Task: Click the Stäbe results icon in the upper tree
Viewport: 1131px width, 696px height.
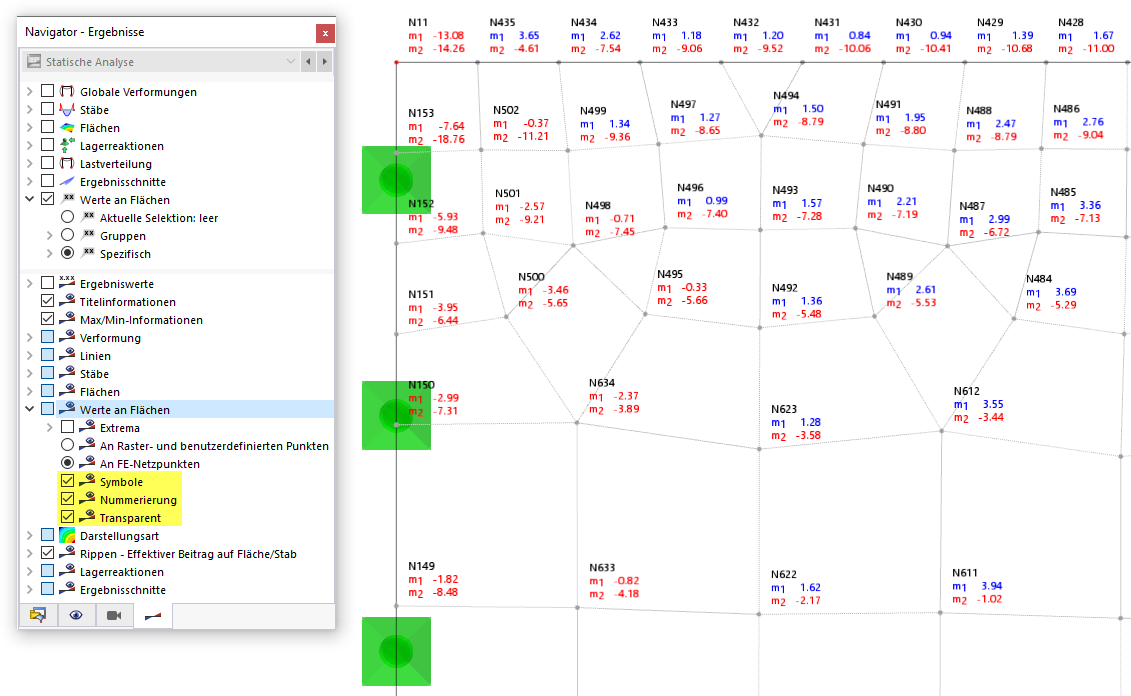Action: click(x=67, y=110)
